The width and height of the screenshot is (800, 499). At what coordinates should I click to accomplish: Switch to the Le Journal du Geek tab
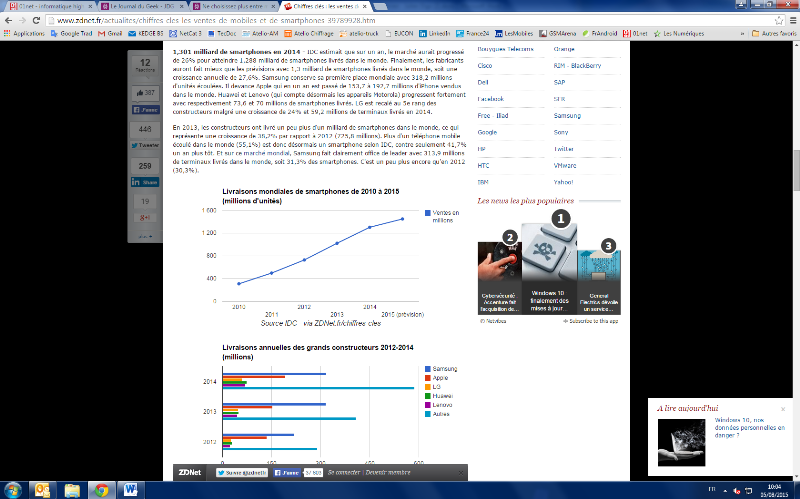click(142, 6)
